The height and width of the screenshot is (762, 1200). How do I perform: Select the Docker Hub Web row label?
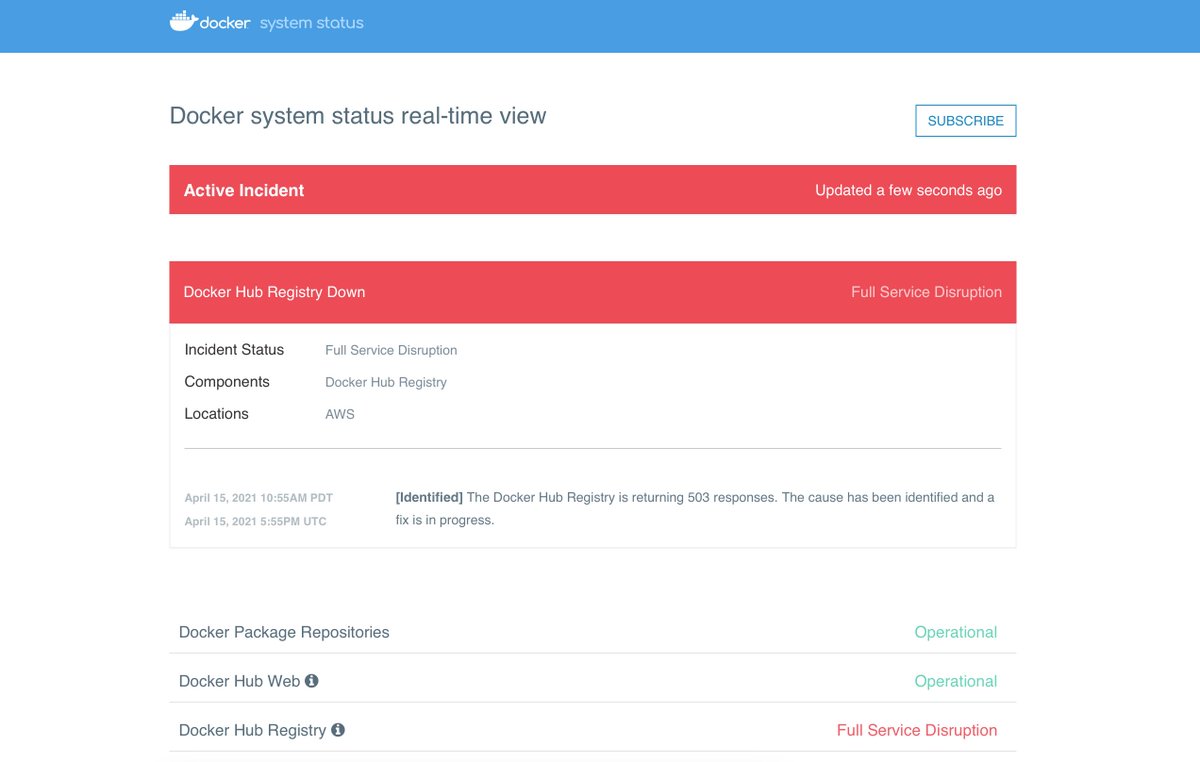pyautogui.click(x=240, y=681)
